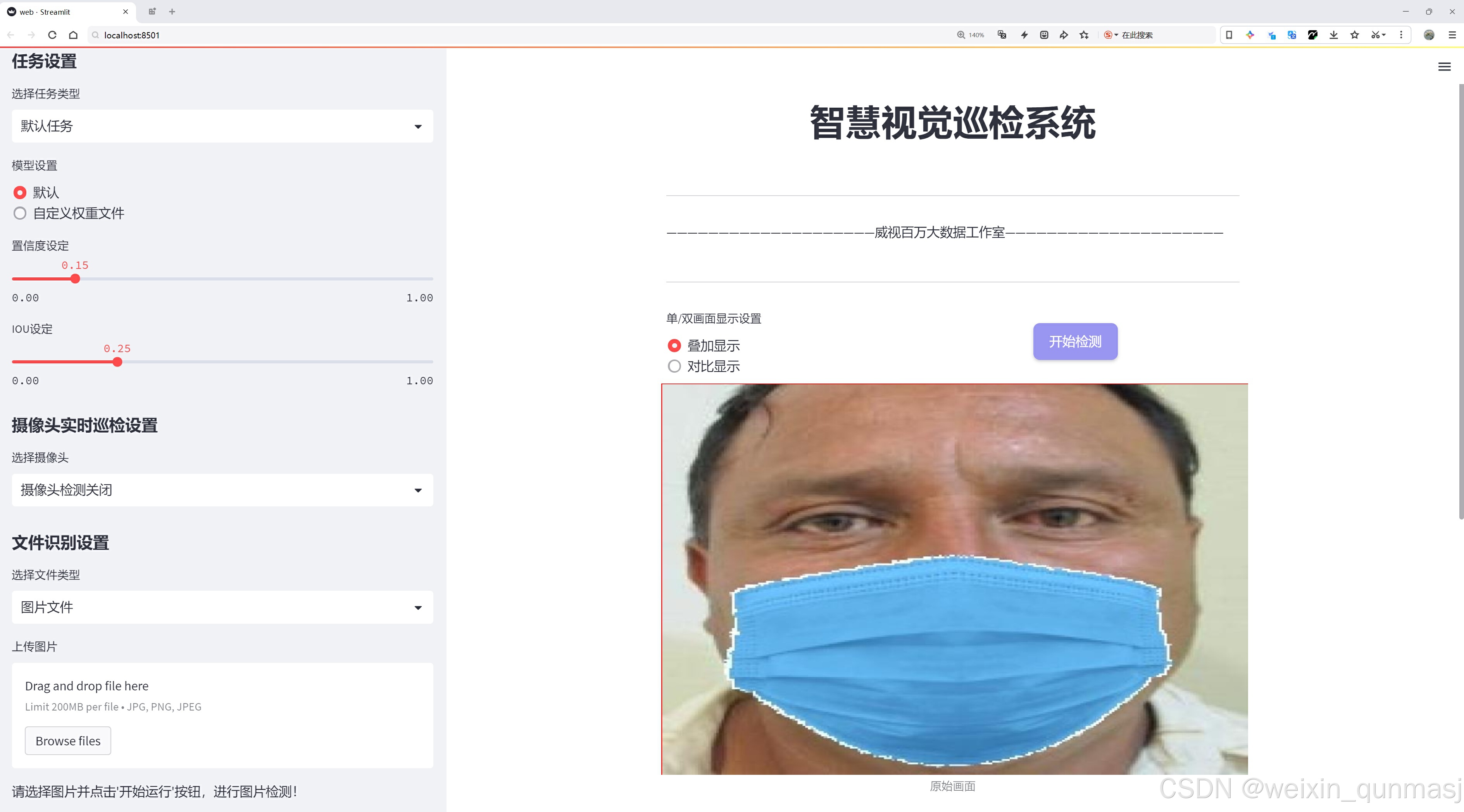Go to the browser home page

click(x=73, y=35)
